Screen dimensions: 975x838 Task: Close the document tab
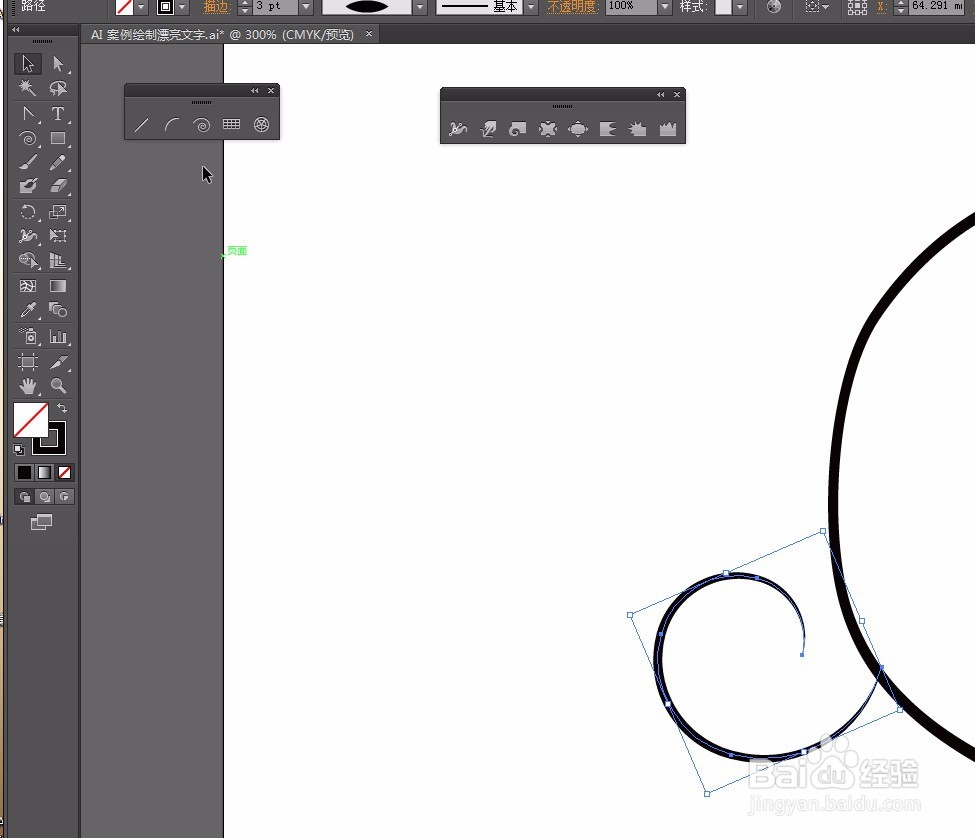[369, 34]
